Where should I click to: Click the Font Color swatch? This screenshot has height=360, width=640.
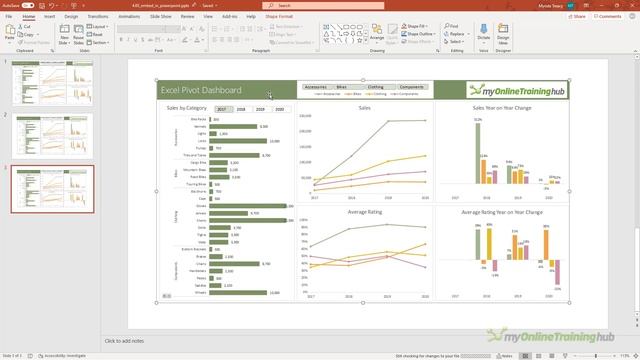tap(197, 40)
